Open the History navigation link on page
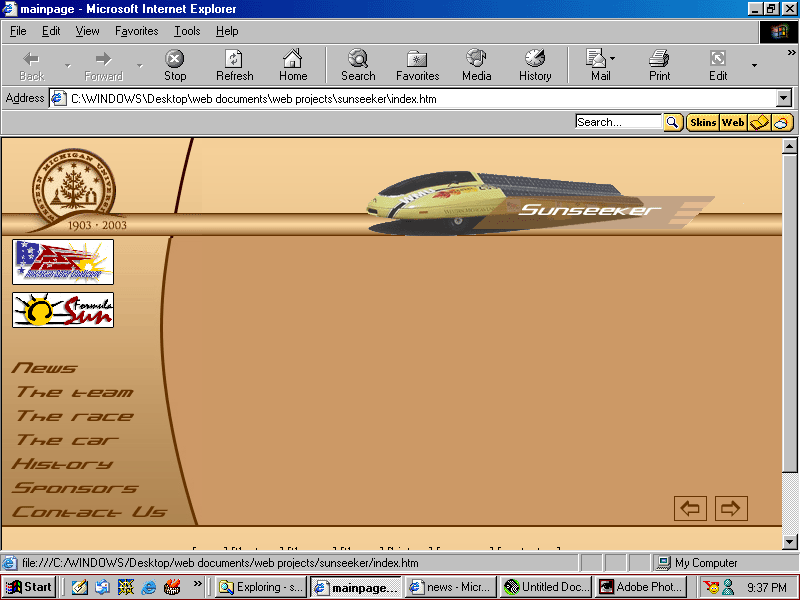This screenshot has height=600, width=800. click(x=62, y=463)
